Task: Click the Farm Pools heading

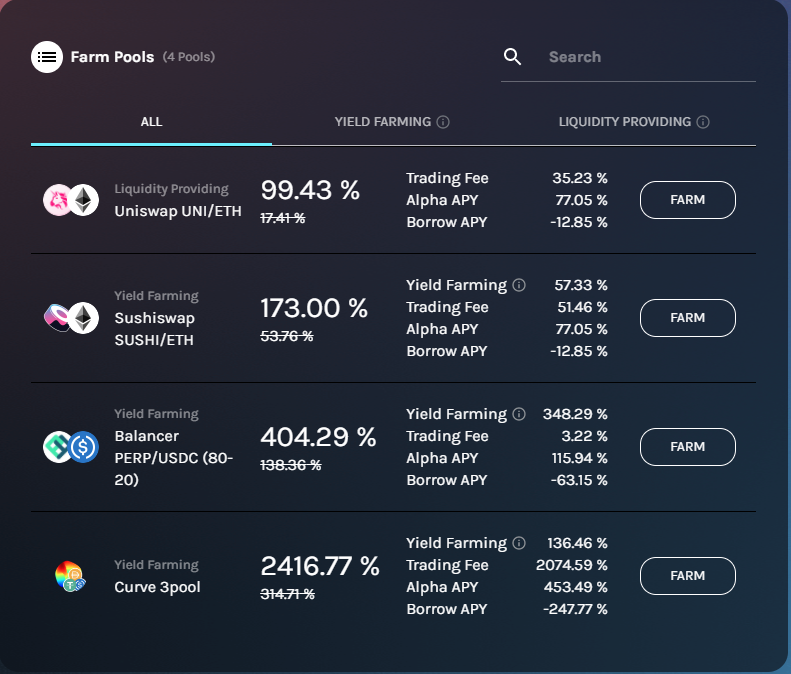Action: 112,57
